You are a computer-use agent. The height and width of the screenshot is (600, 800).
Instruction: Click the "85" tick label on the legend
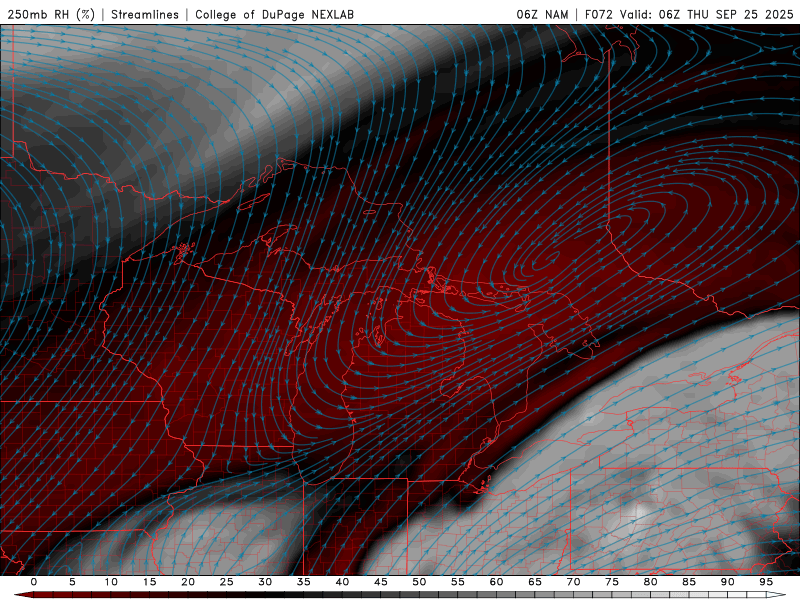(x=689, y=582)
